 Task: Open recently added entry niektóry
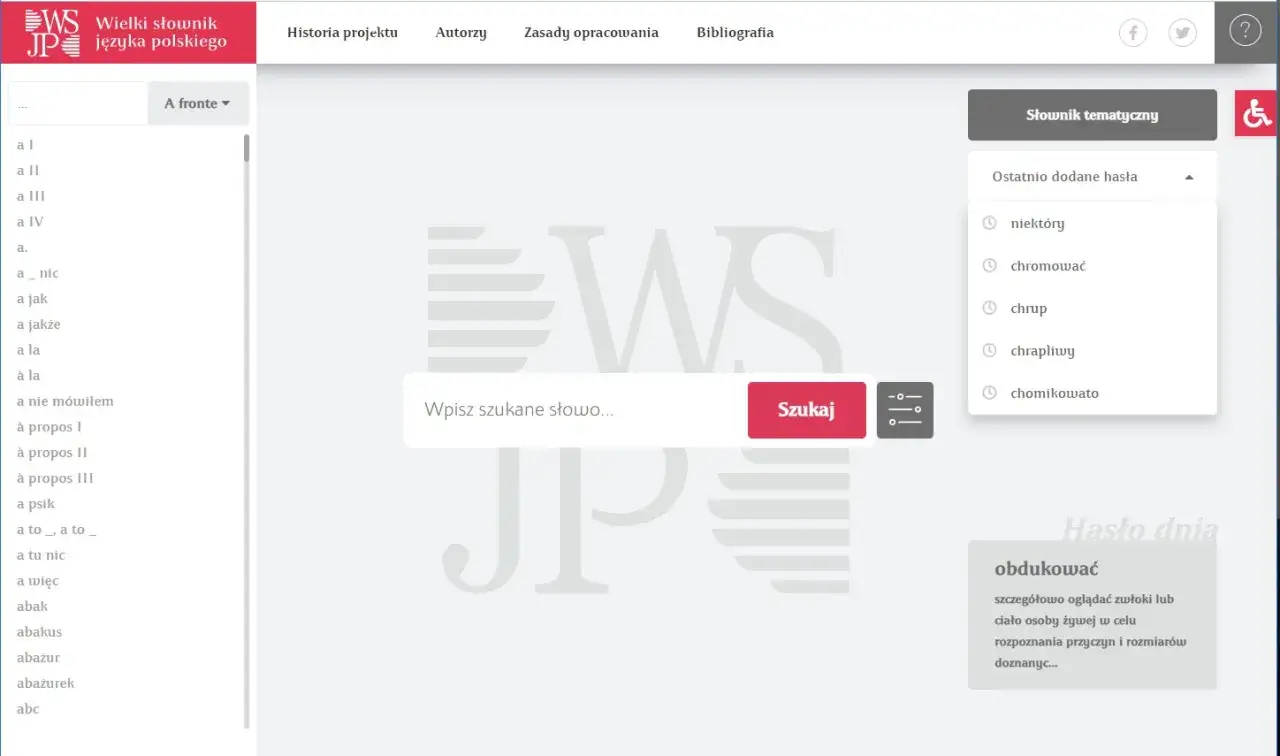(1037, 223)
